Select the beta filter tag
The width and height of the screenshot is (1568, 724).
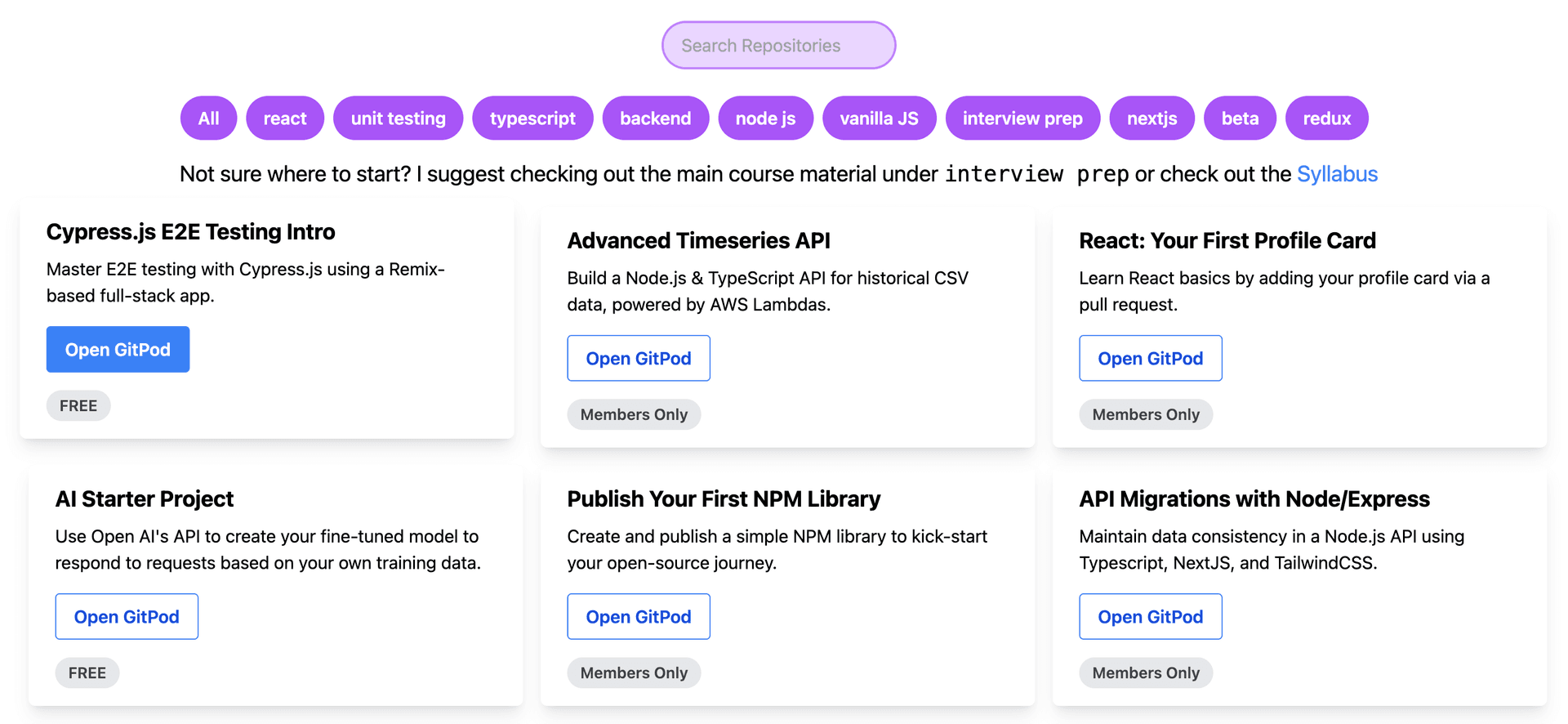pyautogui.click(x=1240, y=118)
